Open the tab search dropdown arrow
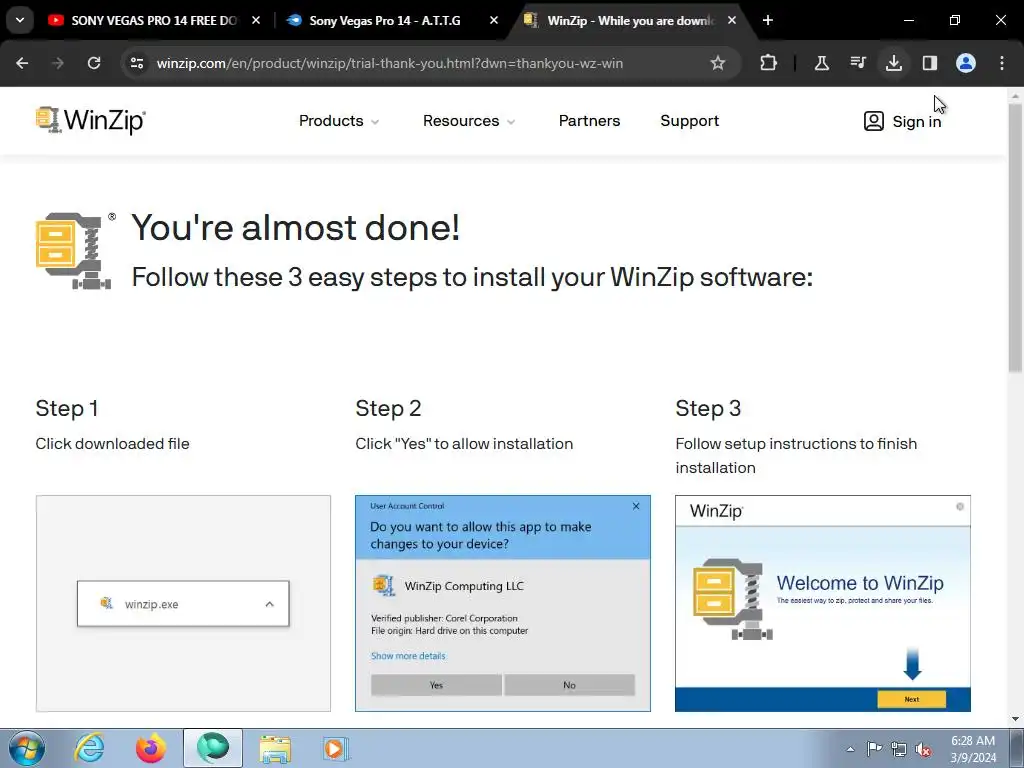The image size is (1024, 768). coord(20,20)
